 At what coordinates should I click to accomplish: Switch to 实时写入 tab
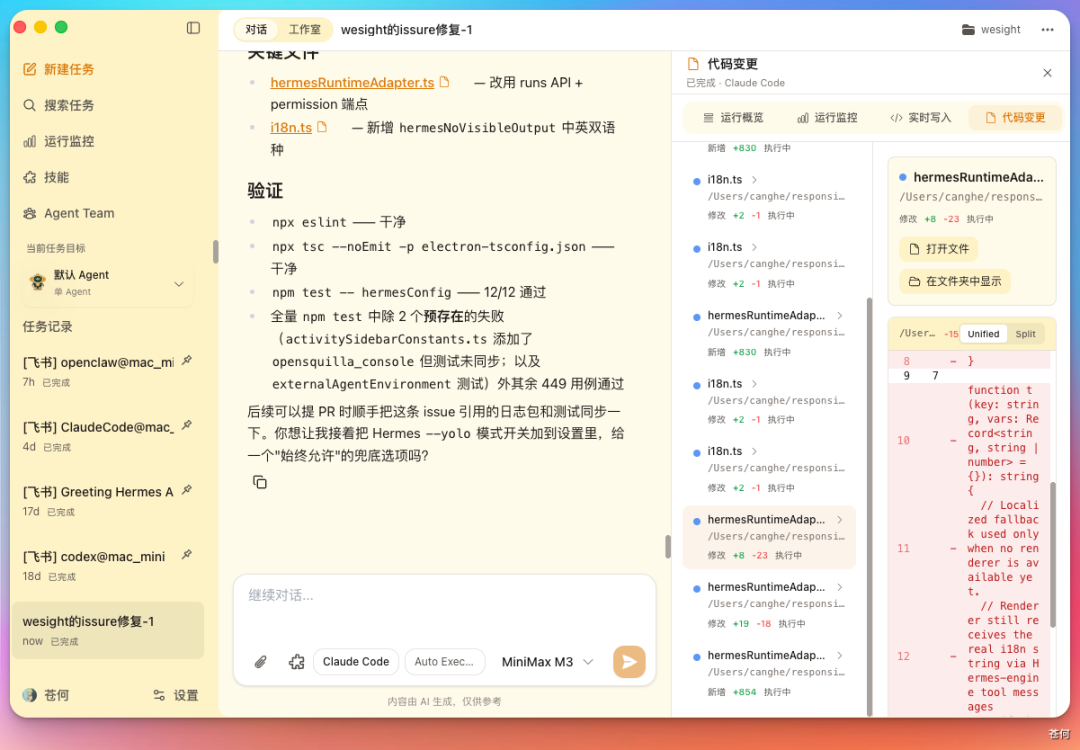tap(921, 118)
